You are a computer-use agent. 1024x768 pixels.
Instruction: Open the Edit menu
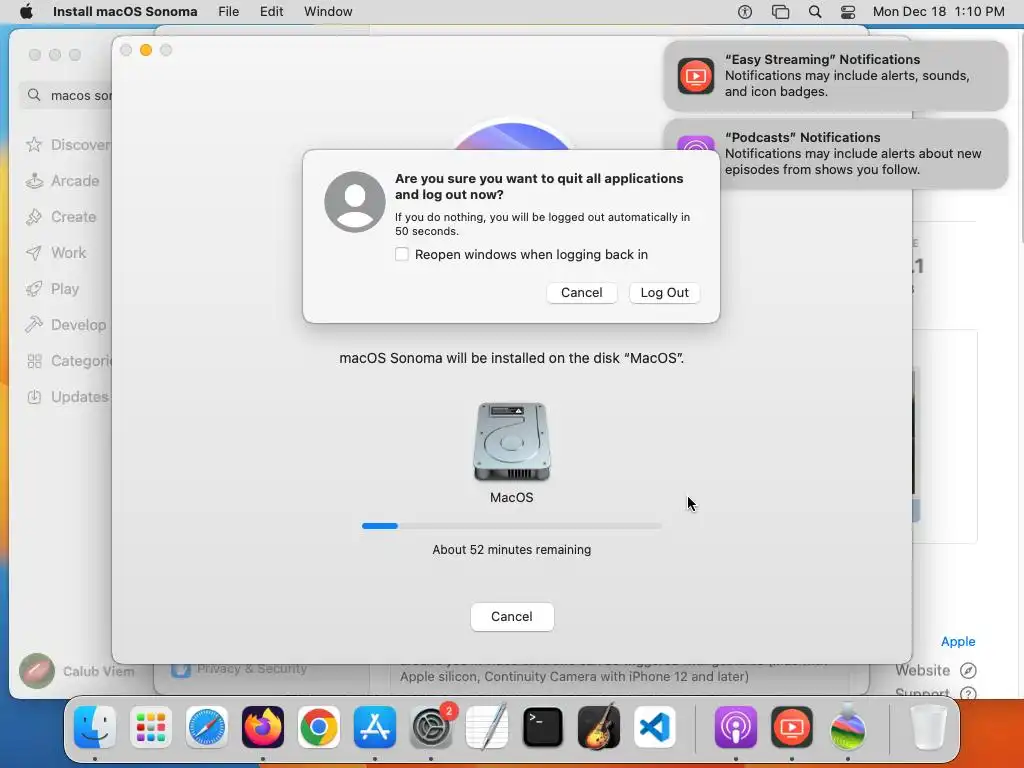click(271, 11)
